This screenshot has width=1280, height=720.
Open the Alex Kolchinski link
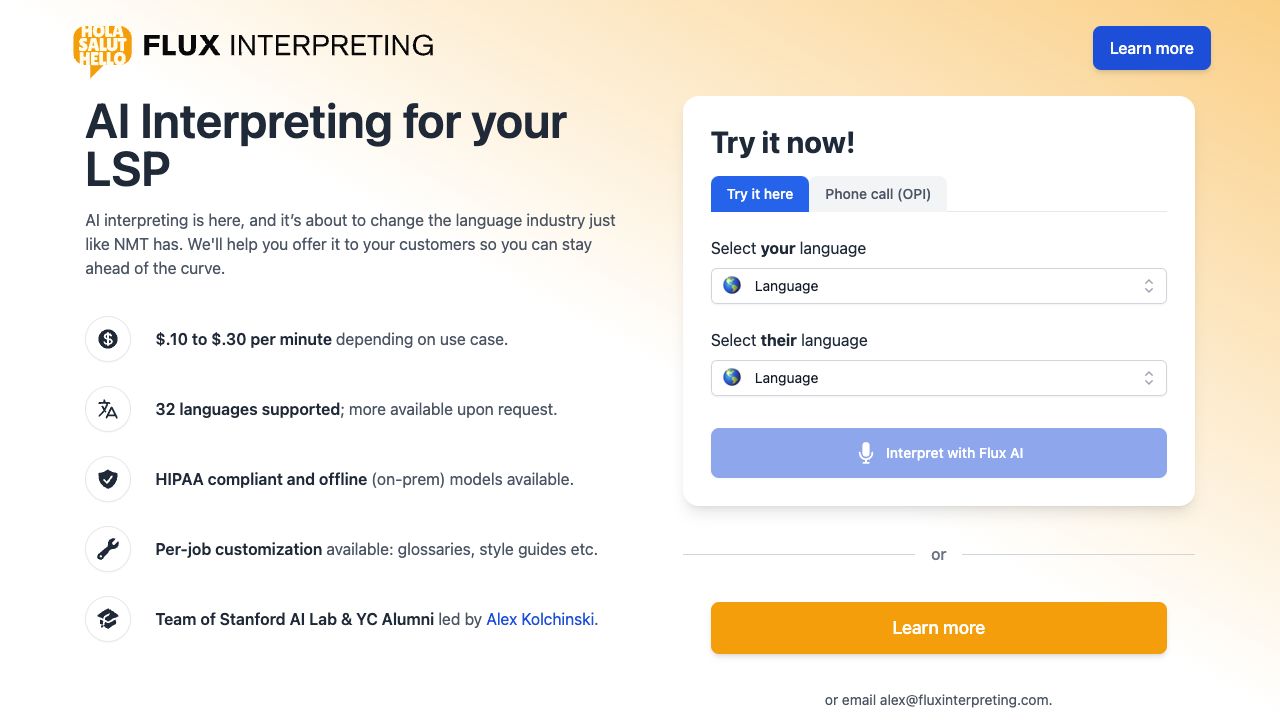coord(540,619)
